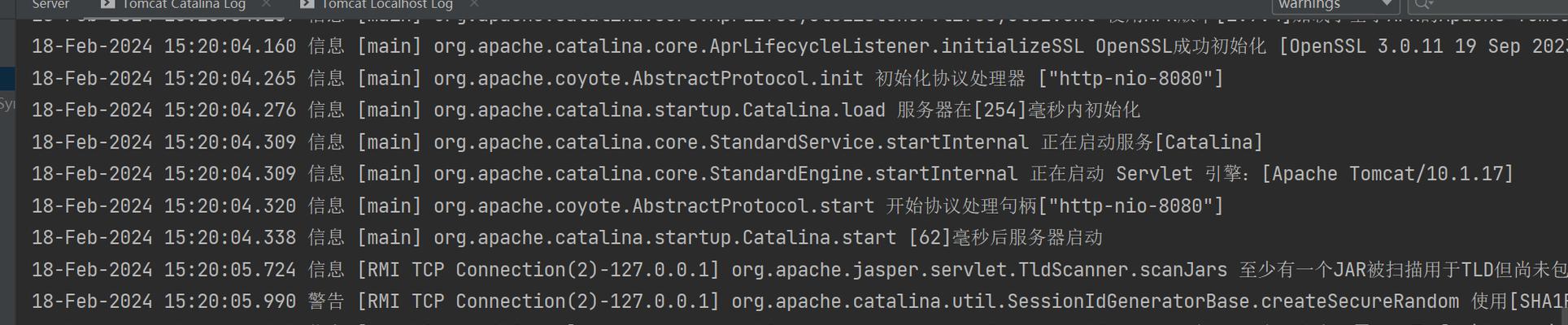Click the Catalina.start 62 milliseconds log line
The width and height of the screenshot is (1568, 325).
point(567,237)
